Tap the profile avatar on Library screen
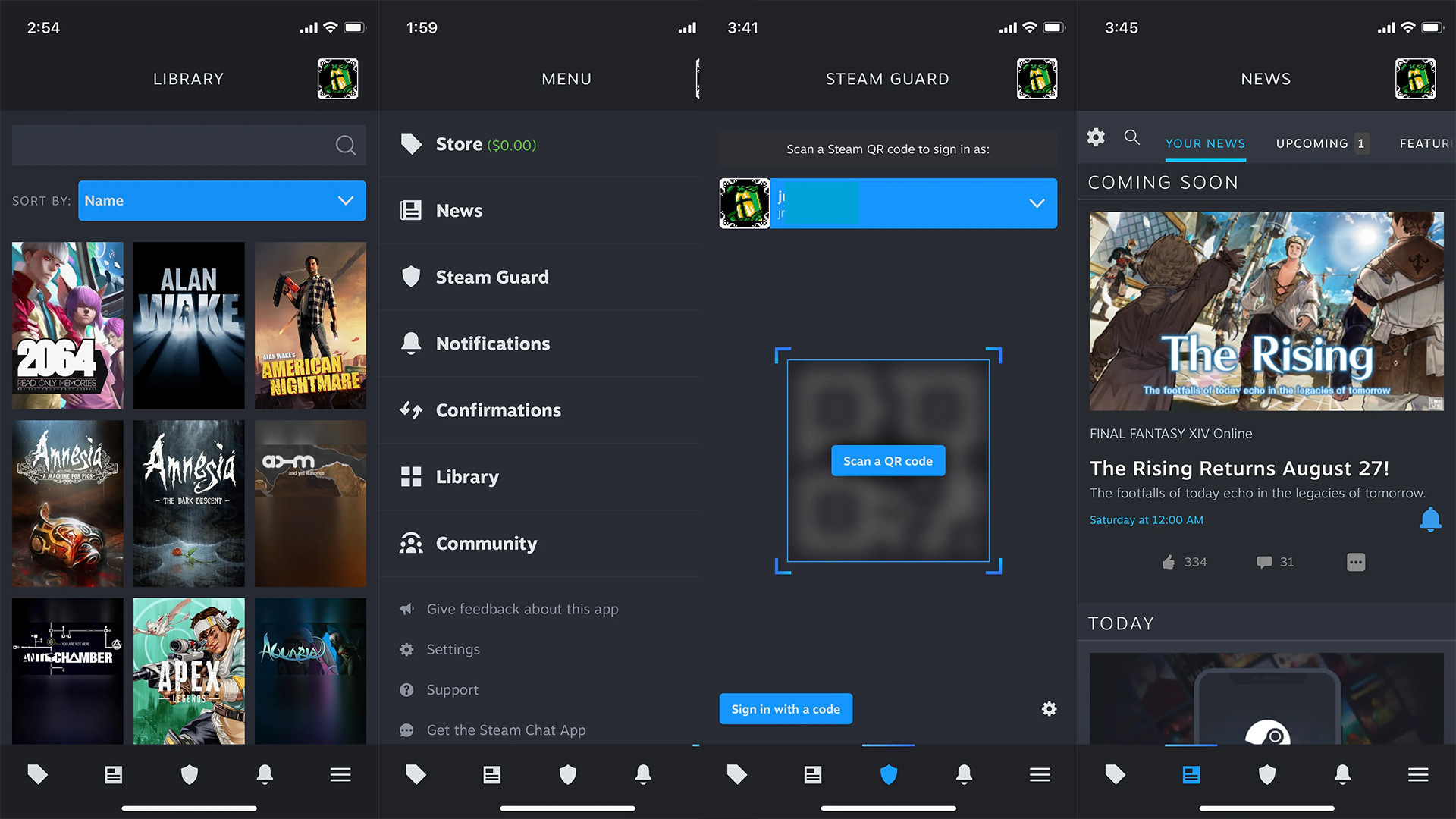The image size is (1456, 819). pos(337,79)
